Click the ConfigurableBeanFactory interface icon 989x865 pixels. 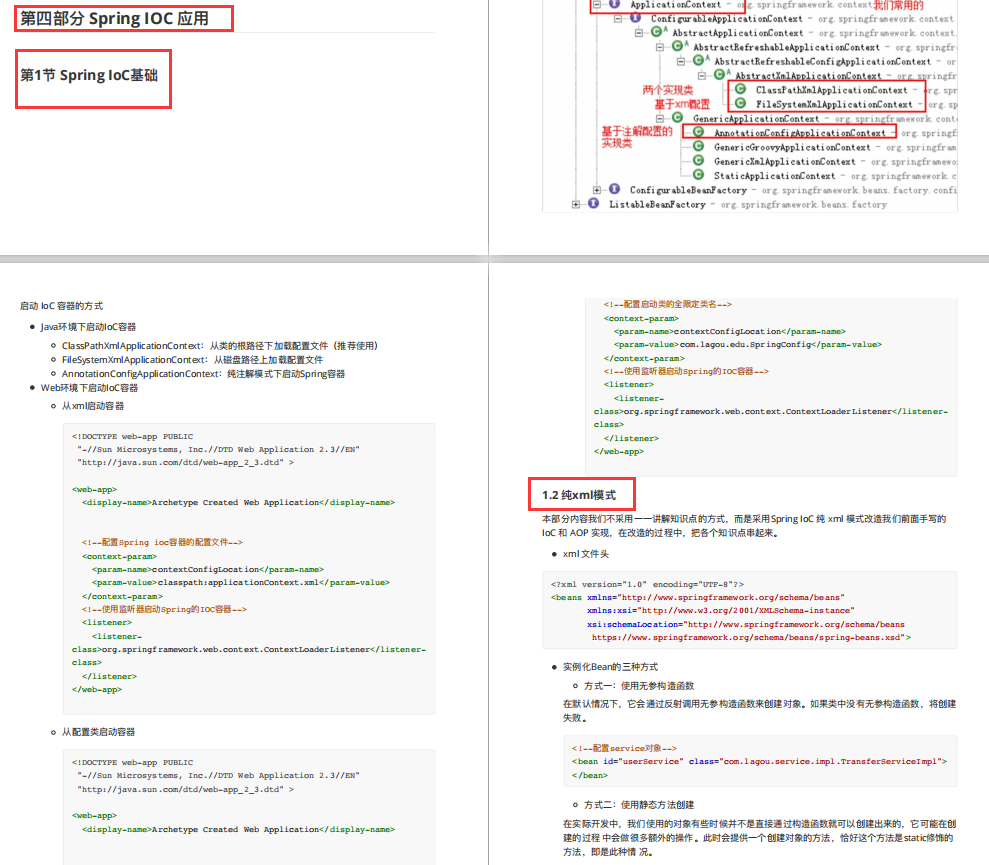pos(614,189)
